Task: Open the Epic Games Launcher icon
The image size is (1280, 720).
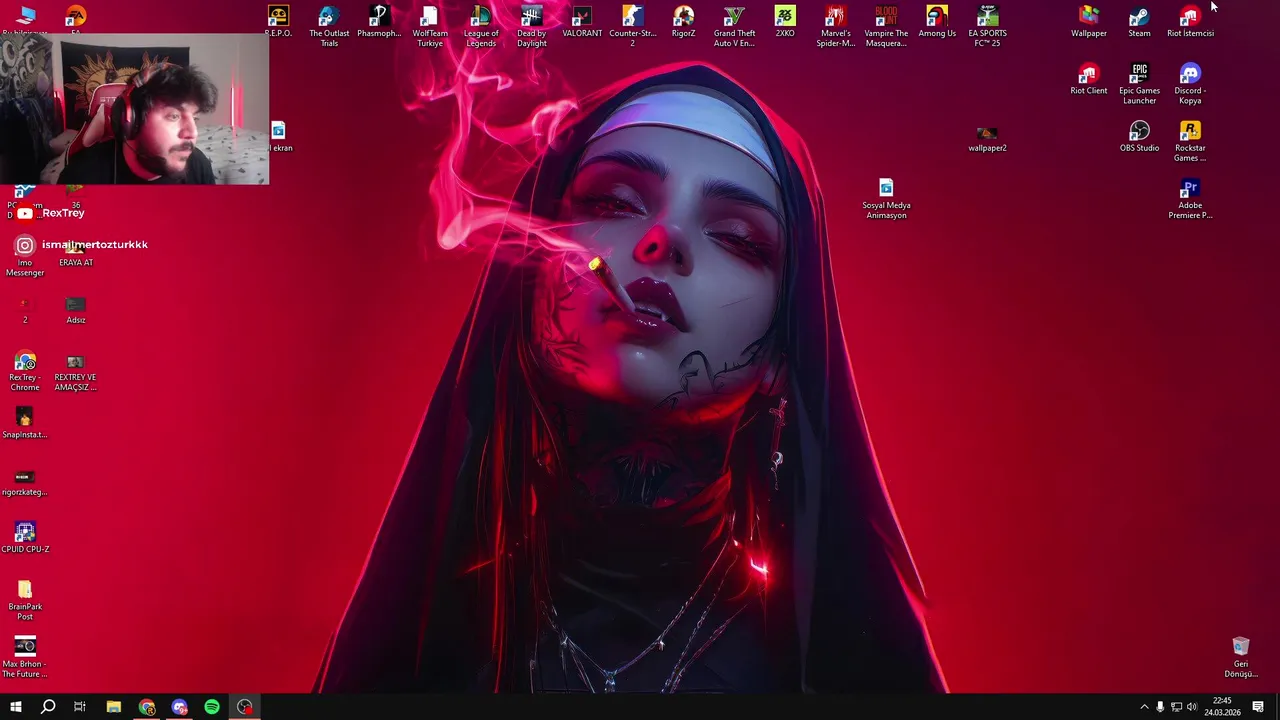Action: click(1139, 84)
